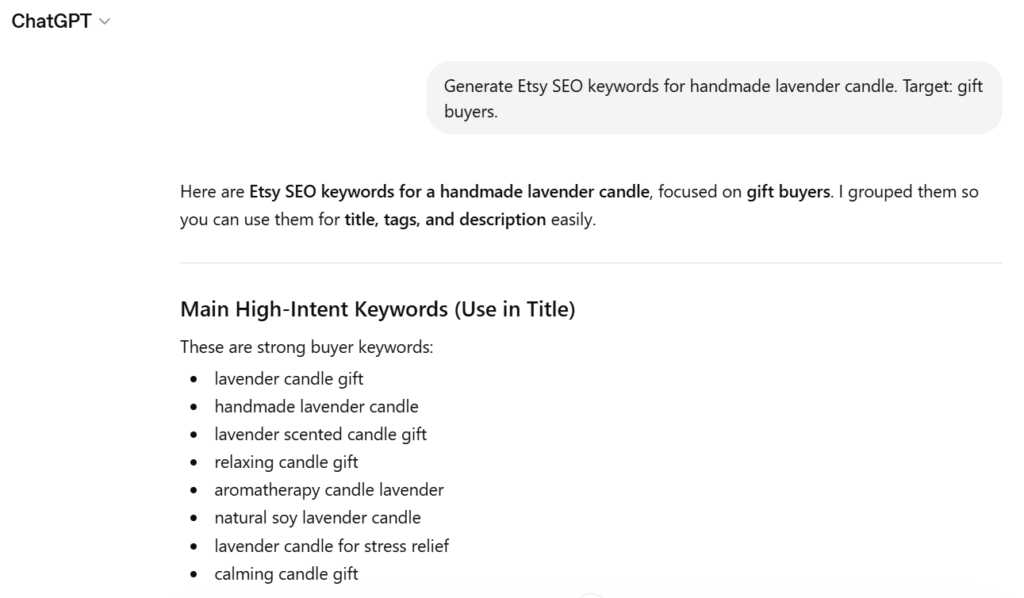This screenshot has width=1024, height=598.
Task: Click bold 'title, tags, and description' text
Action: (445, 220)
